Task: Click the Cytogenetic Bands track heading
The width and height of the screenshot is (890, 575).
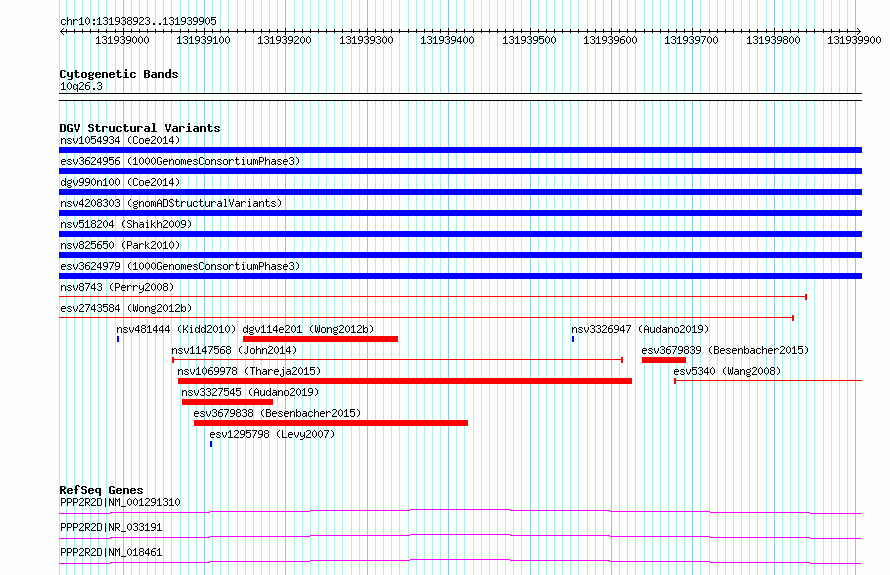Action: pyautogui.click(x=119, y=74)
